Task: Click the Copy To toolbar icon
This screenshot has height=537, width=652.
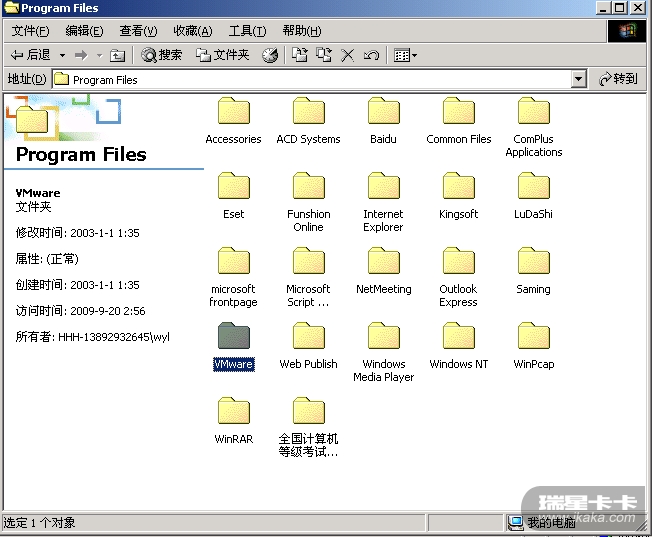Action: pyautogui.click(x=324, y=55)
